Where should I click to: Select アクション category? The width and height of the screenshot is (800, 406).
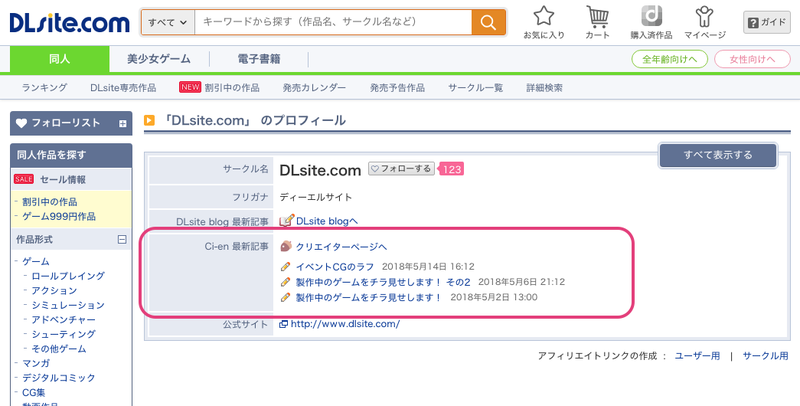click(54, 290)
